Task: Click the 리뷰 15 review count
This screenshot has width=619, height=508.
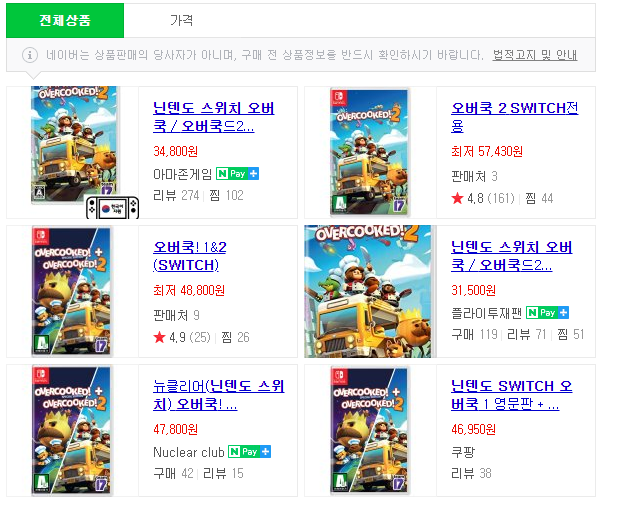Action: pyautogui.click(x=223, y=473)
